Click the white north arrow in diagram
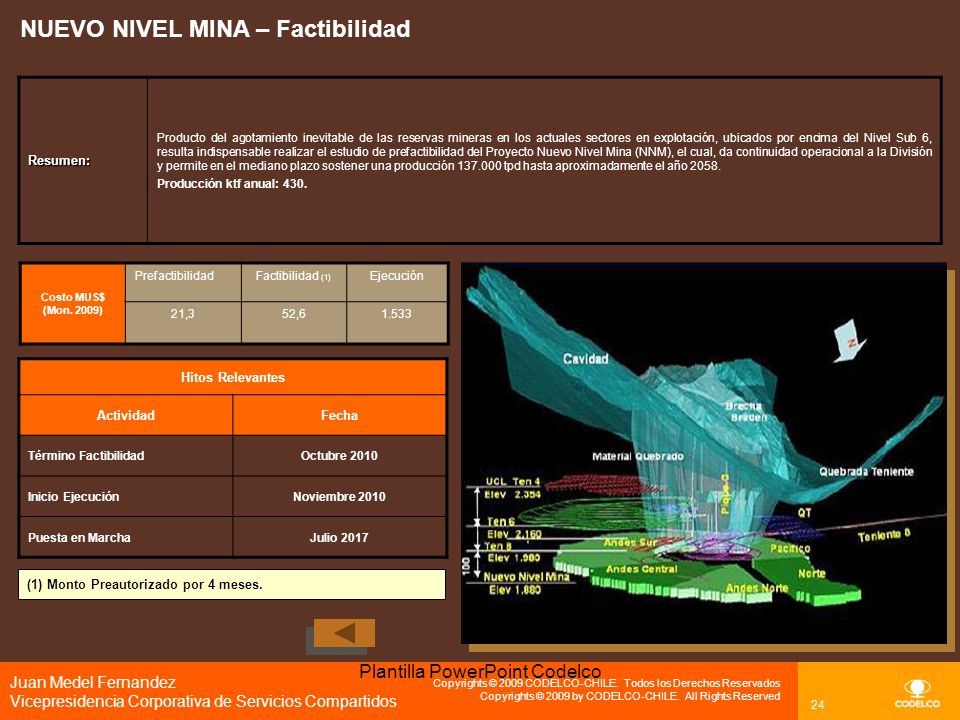Image resolution: width=960 pixels, height=720 pixels. coord(849,341)
